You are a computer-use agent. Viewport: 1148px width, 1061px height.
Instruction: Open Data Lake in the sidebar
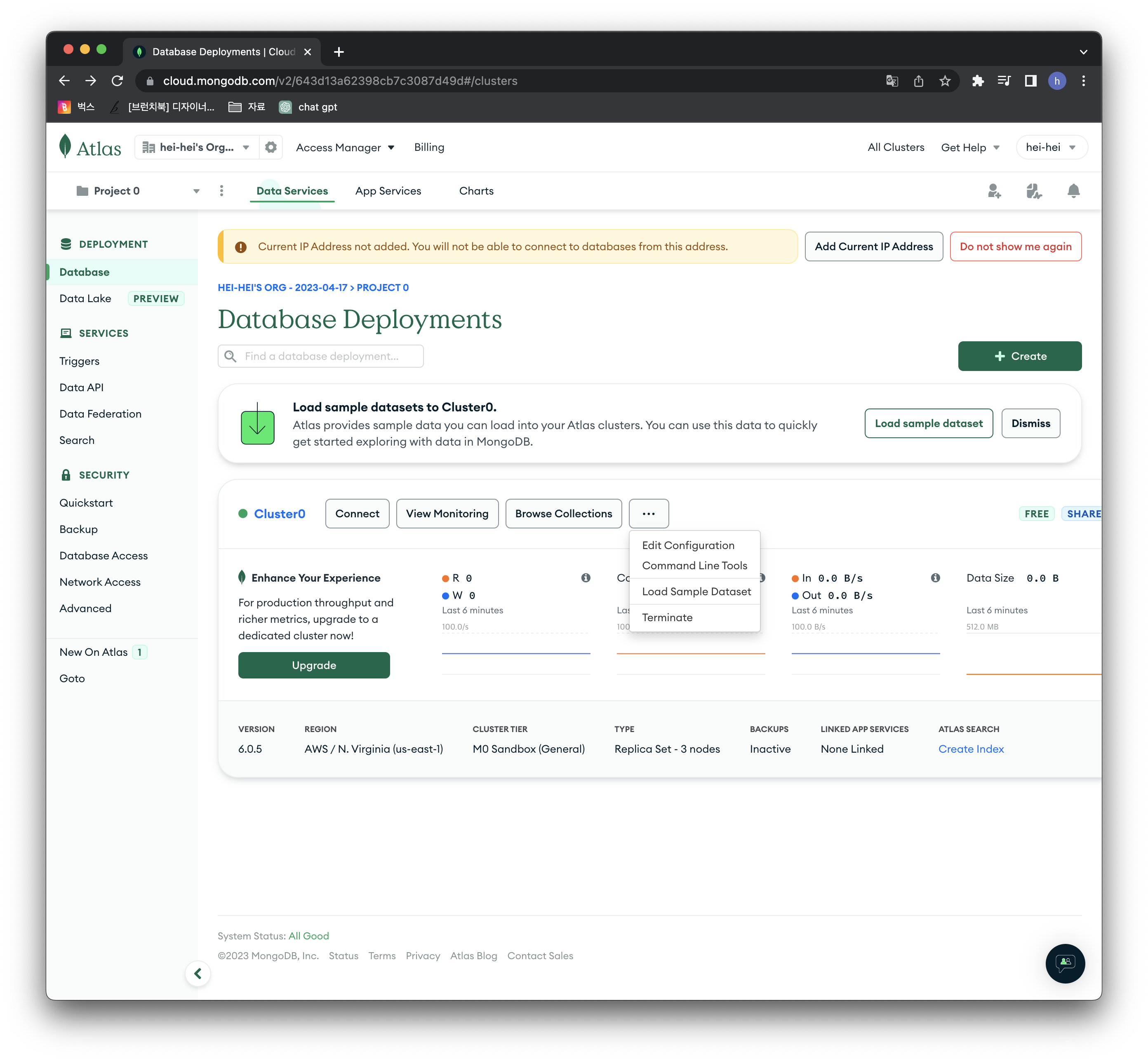point(85,298)
